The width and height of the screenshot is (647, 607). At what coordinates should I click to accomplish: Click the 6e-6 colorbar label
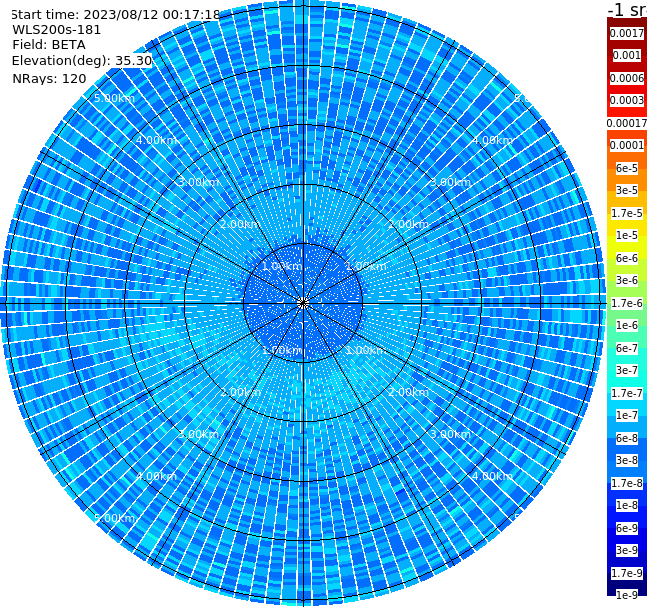[x=627, y=258]
